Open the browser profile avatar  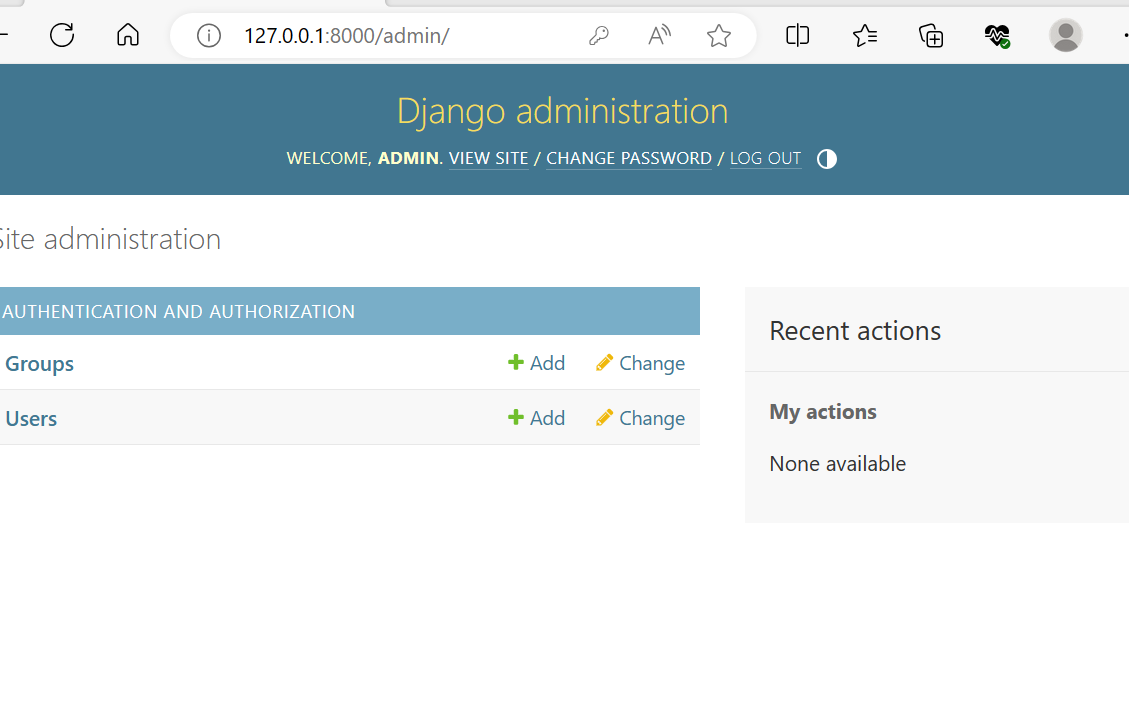[x=1065, y=36]
